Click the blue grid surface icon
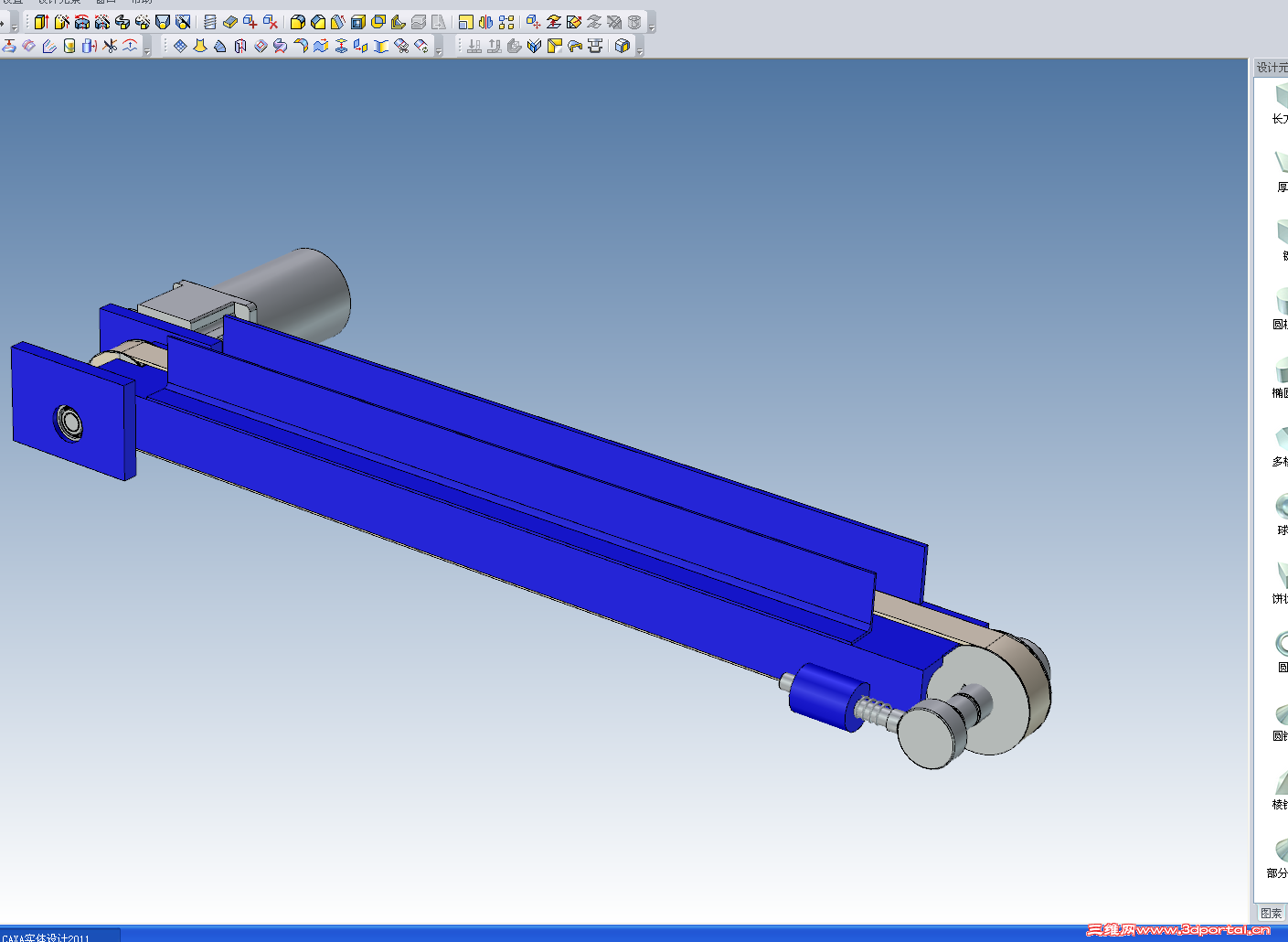 pos(180,46)
